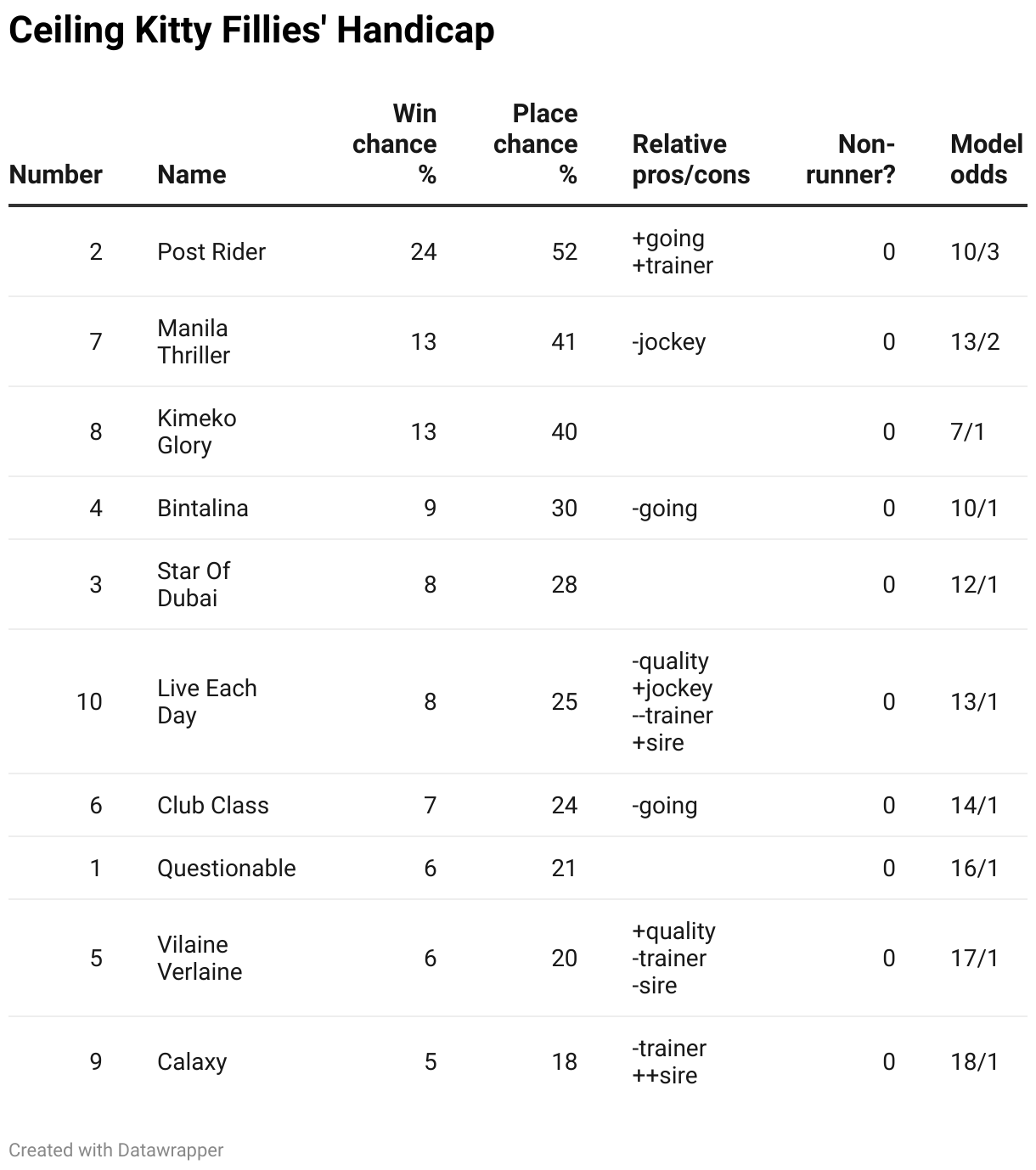Click the Kimeko Glory row name
The height and width of the screenshot is (1170, 1036).
197,431
